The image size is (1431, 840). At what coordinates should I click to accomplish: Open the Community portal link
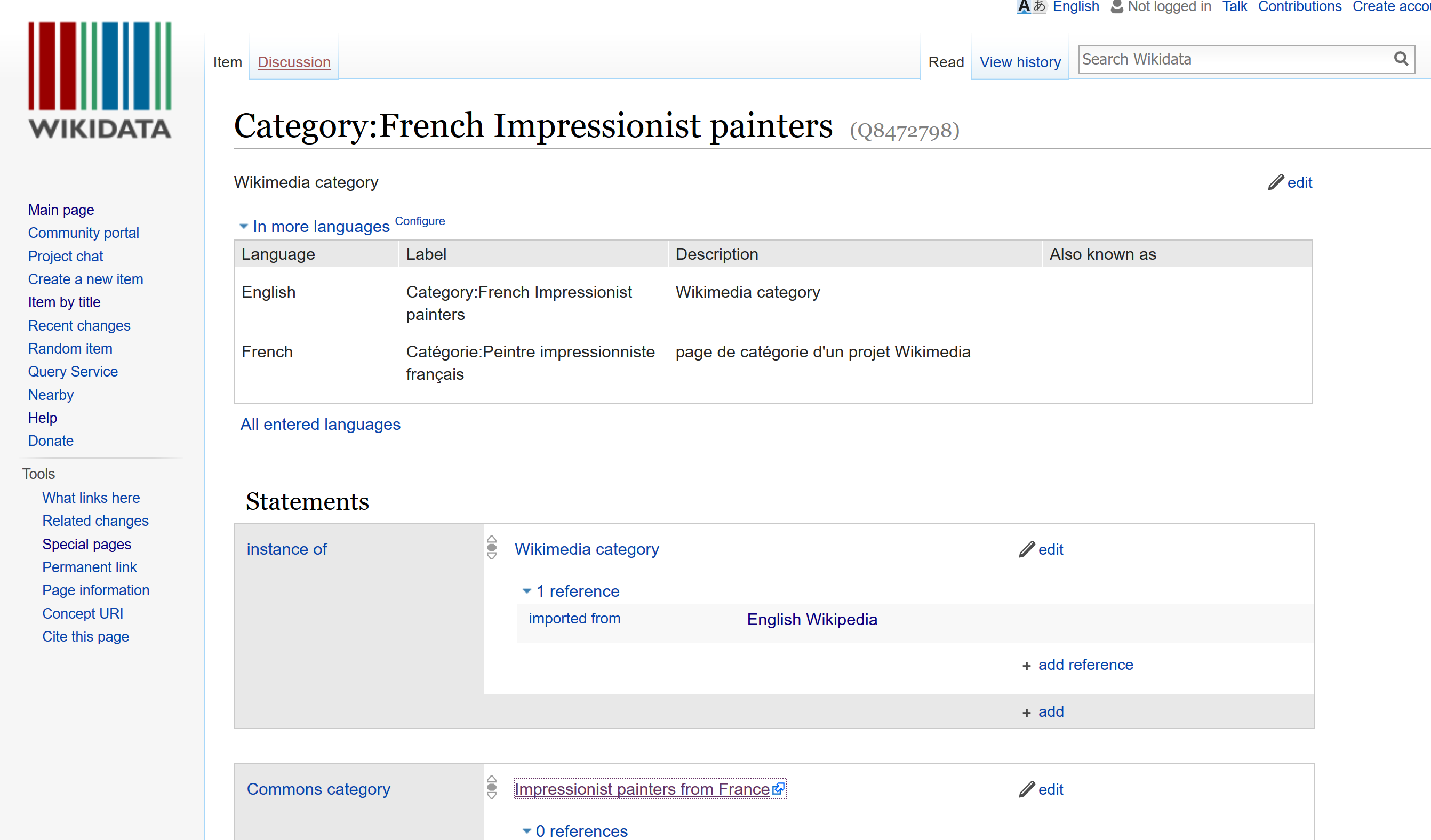[x=84, y=233]
